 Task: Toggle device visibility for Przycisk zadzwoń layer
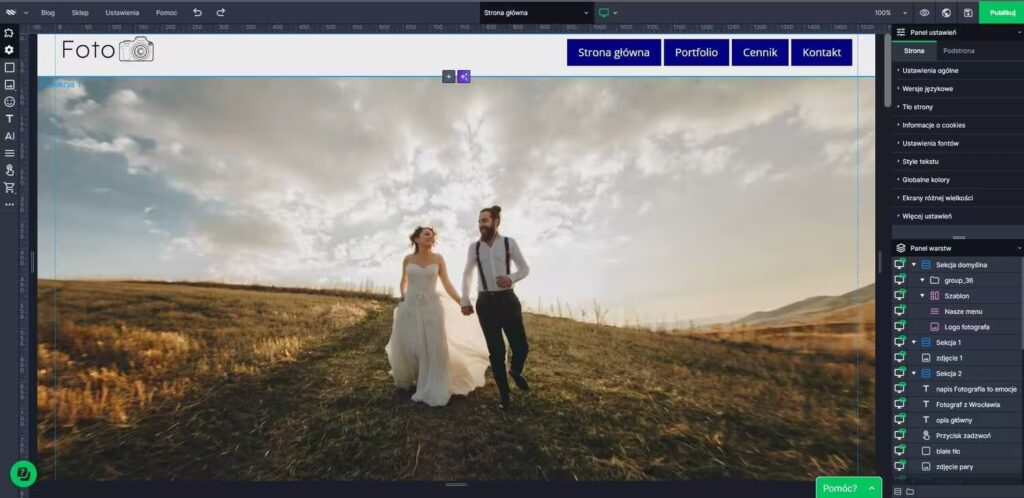point(900,435)
